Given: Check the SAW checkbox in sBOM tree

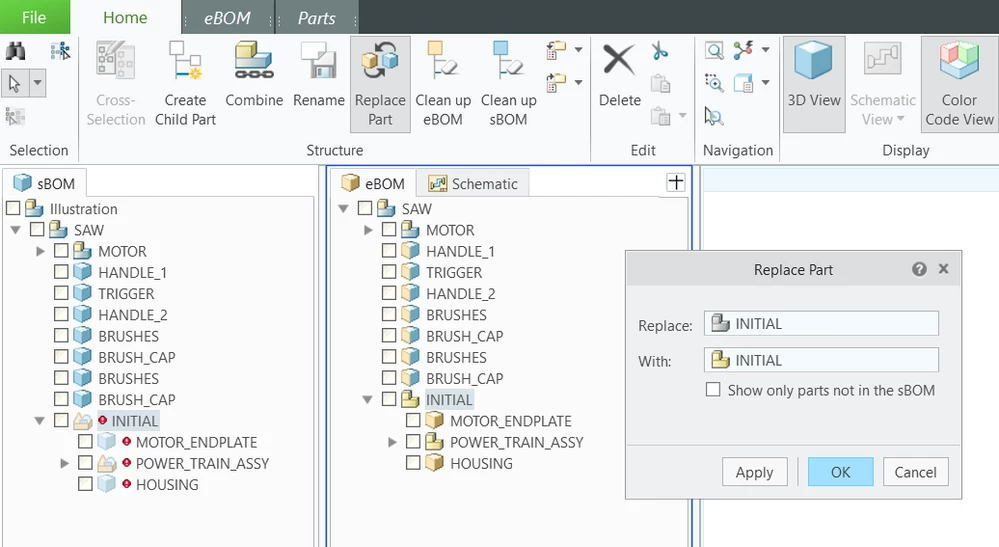Looking at the screenshot, I should [37, 229].
